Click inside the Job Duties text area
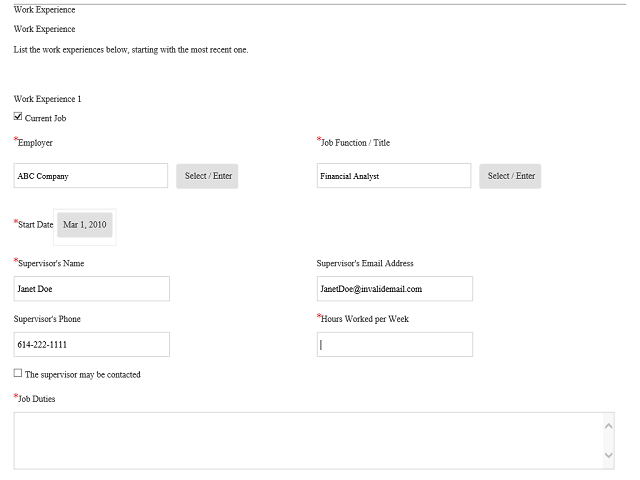The width and height of the screenshot is (640, 480). click(x=308, y=441)
